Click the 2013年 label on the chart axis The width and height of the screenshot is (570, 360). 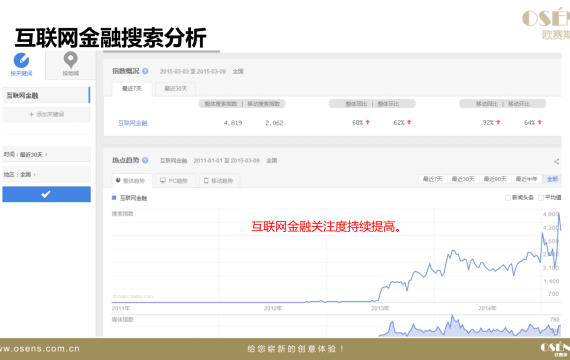point(380,308)
